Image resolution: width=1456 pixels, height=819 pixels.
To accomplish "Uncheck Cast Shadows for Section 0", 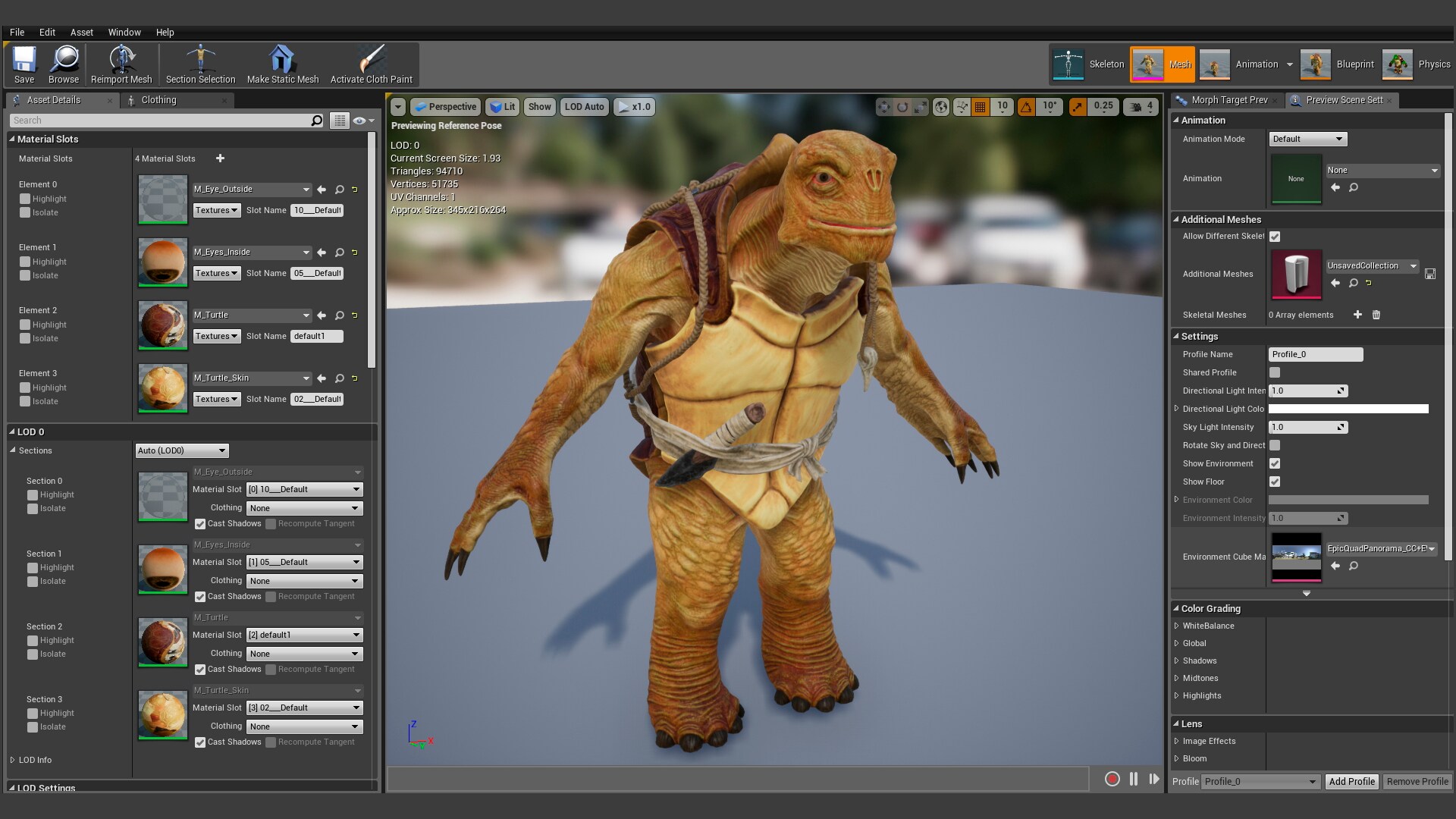I will tap(200, 524).
